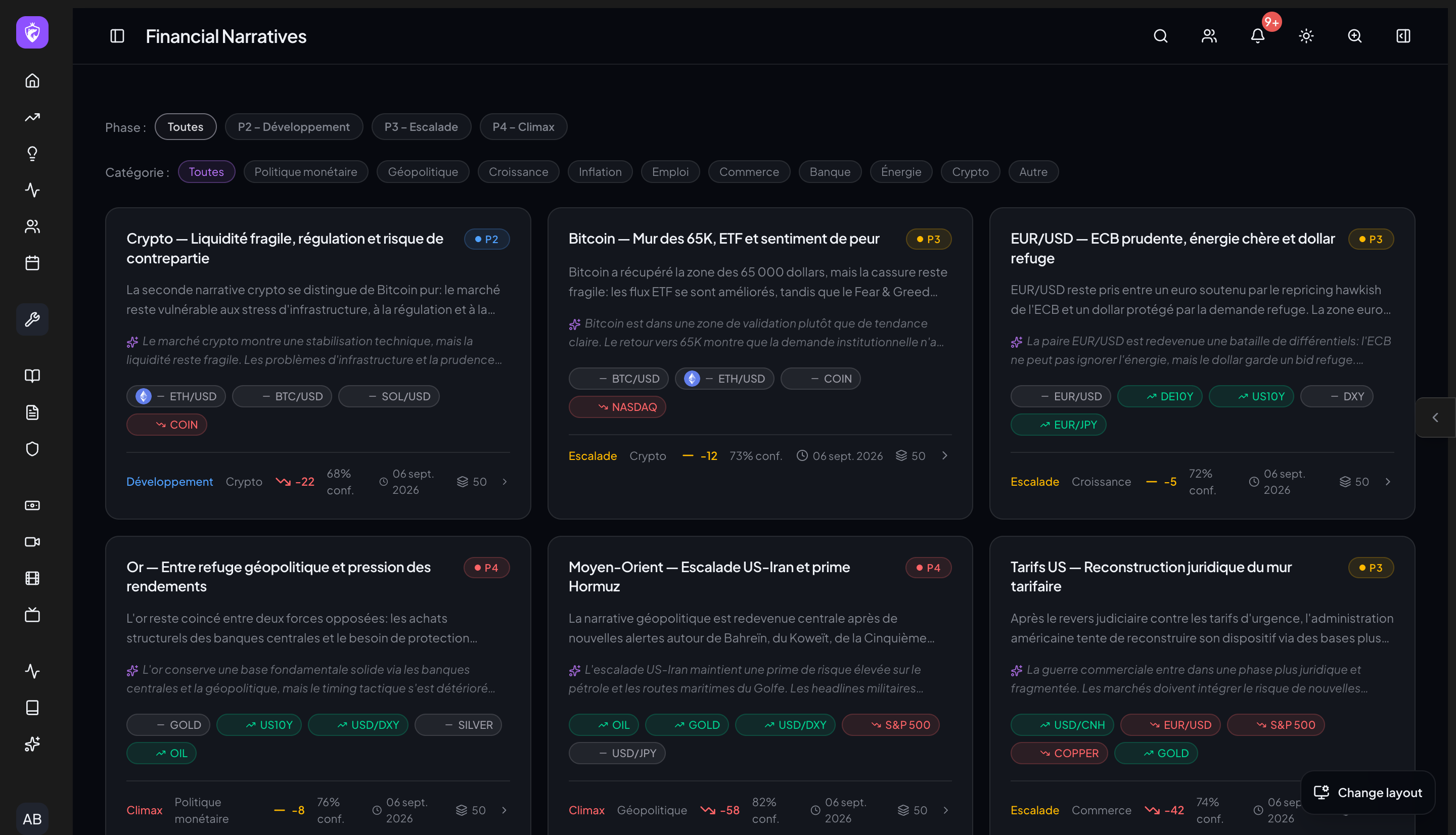Open the lightbulb ideas sidebar icon
This screenshot has width=1456, height=835.
32,154
